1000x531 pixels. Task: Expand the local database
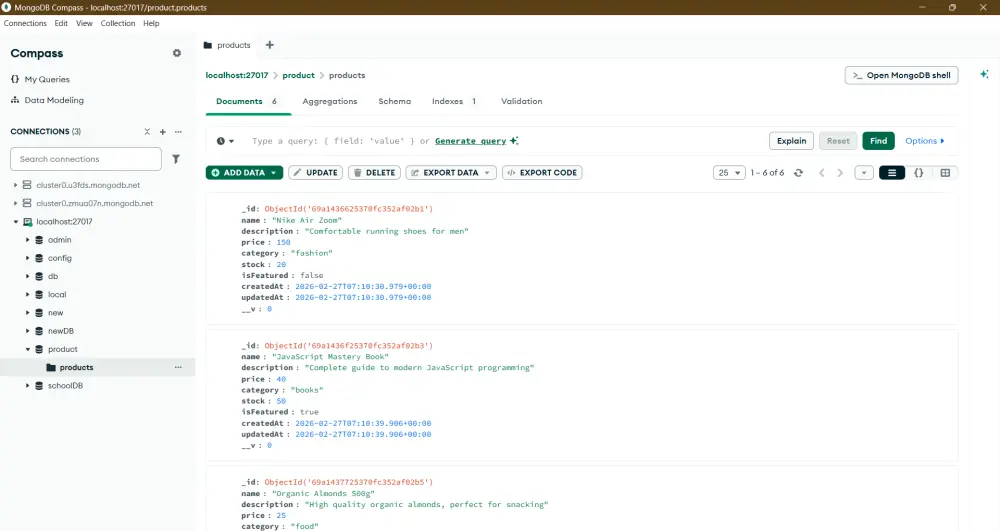pos(27,295)
